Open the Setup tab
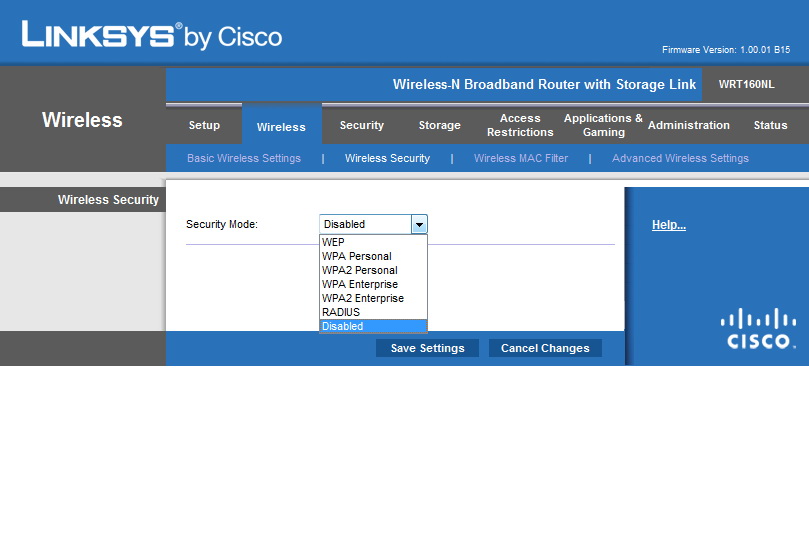The height and width of the screenshot is (551, 809). [x=204, y=126]
